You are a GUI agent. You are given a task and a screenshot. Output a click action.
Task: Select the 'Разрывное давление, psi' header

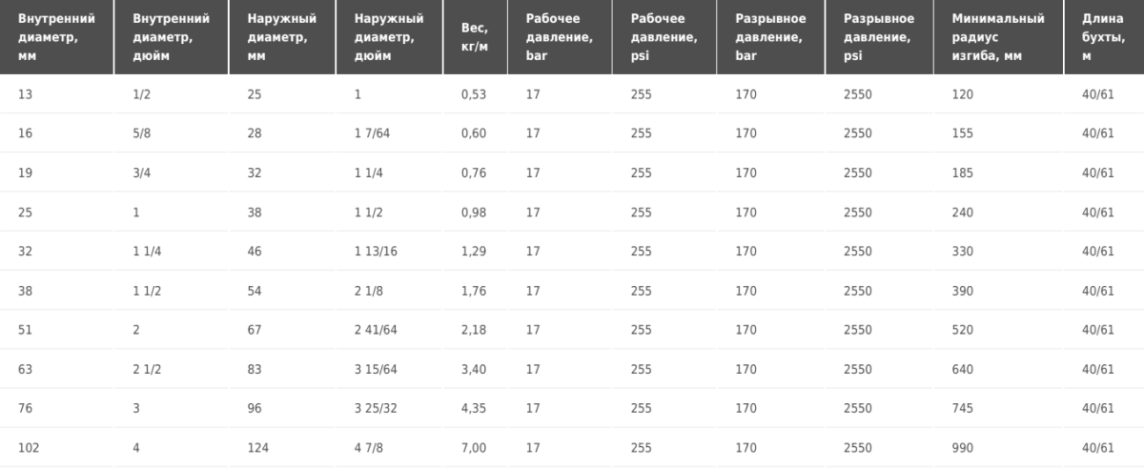[x=879, y=37]
